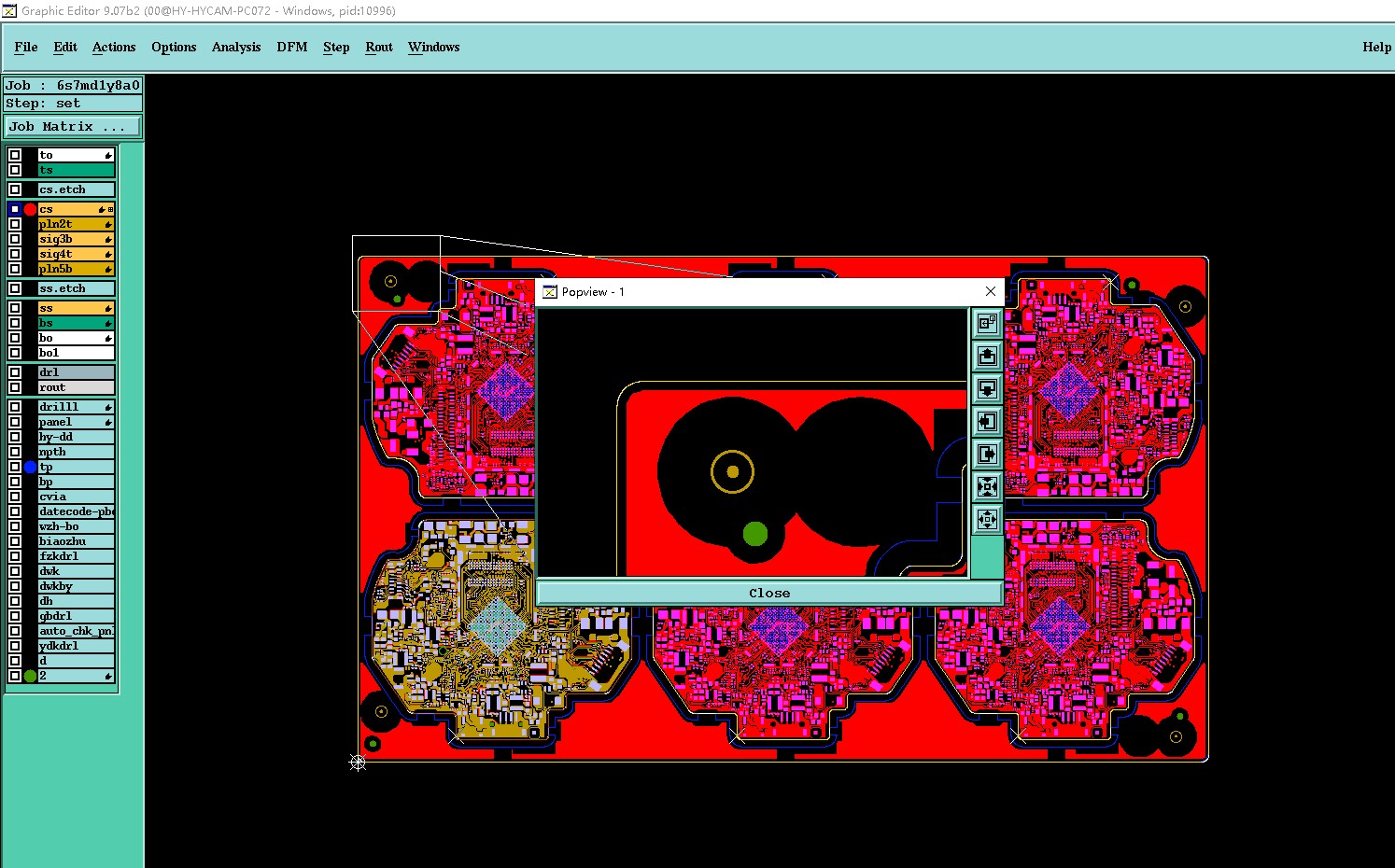This screenshot has height=868, width=1395.
Task: Click the hand marker on bo layer
Action: tap(108, 338)
